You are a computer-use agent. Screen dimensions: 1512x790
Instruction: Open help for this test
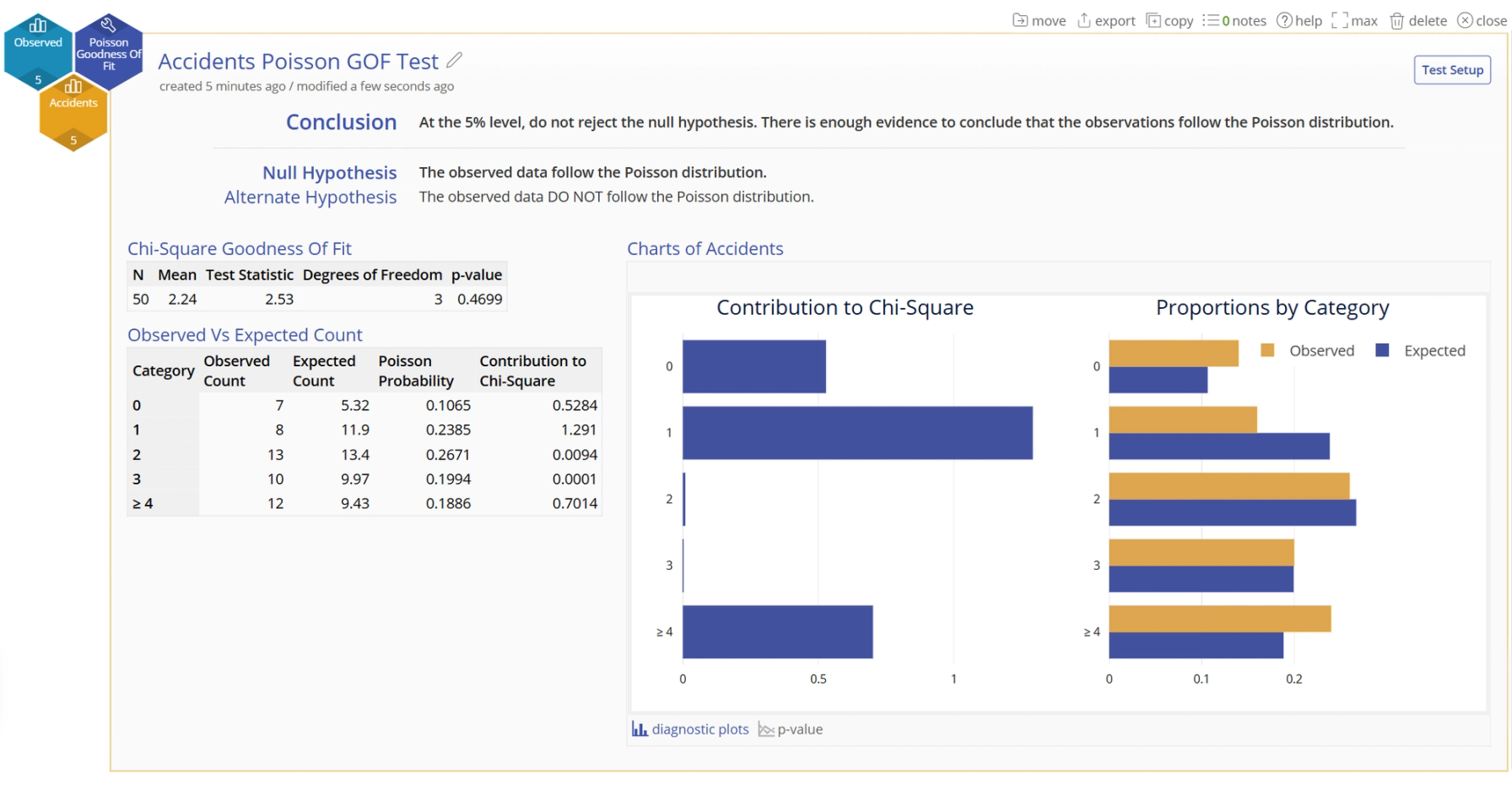[1299, 20]
